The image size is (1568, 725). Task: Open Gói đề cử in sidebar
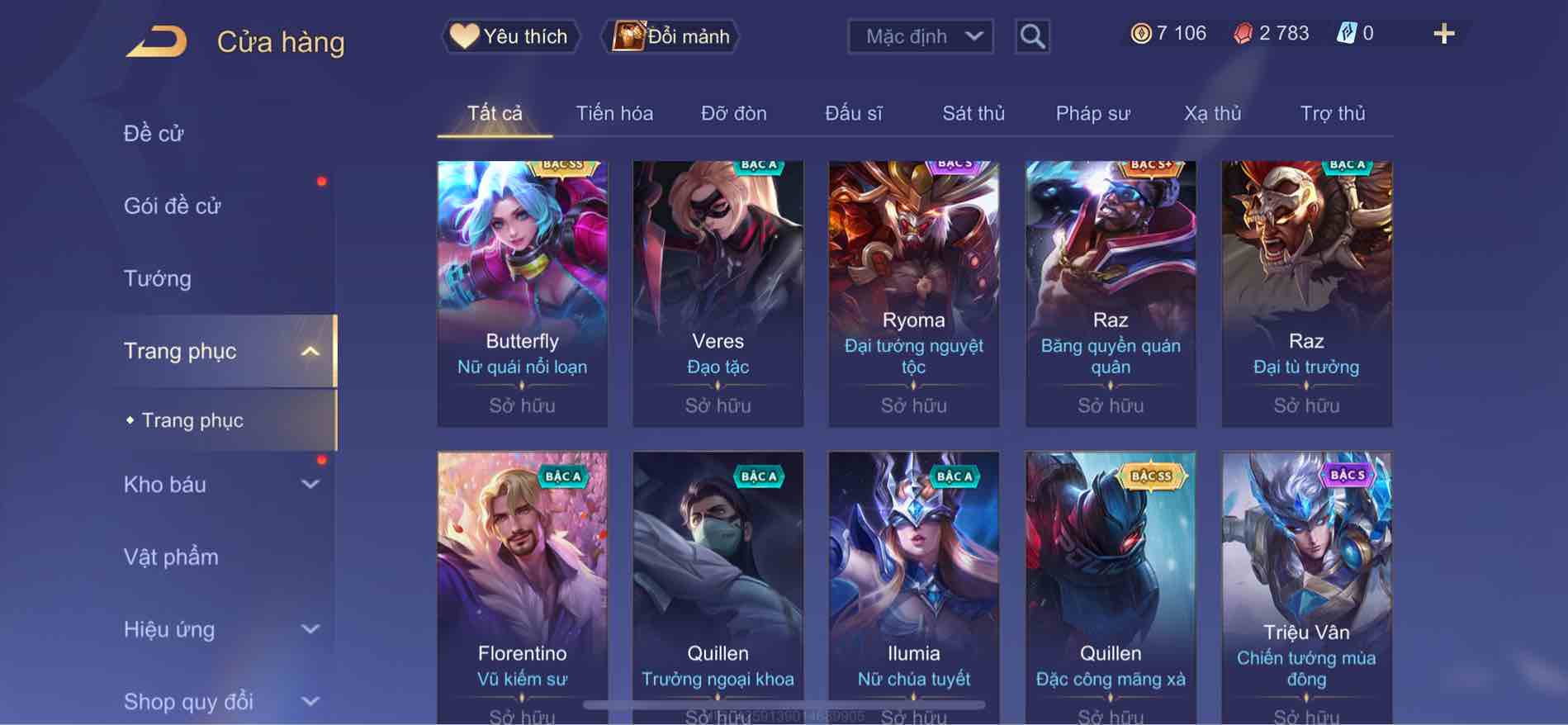pyautogui.click(x=173, y=206)
